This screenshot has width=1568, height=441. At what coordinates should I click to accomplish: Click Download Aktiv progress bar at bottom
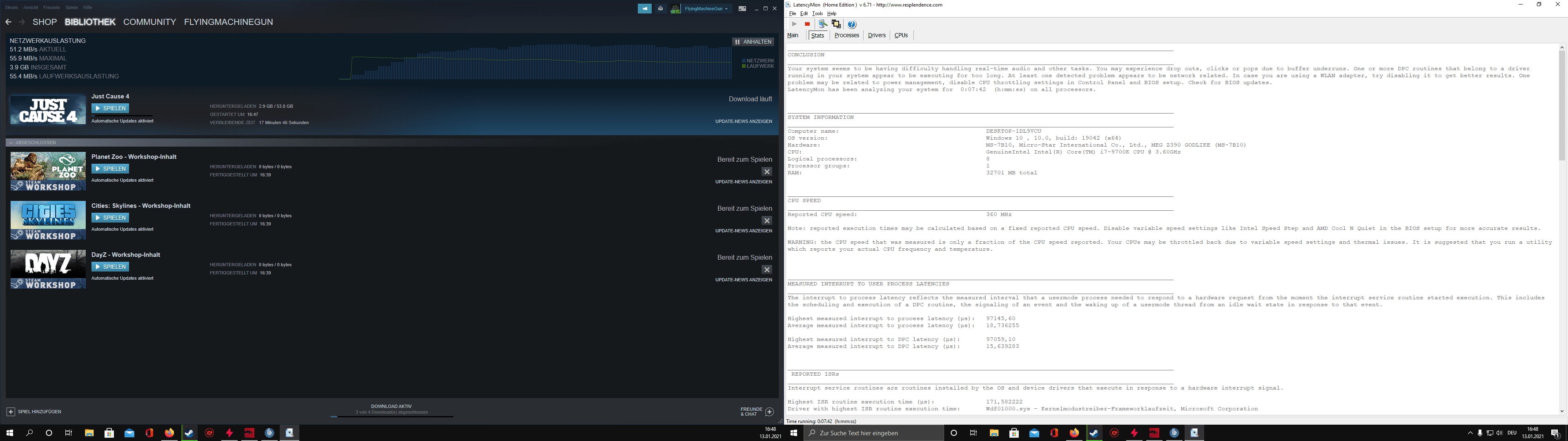392,417
